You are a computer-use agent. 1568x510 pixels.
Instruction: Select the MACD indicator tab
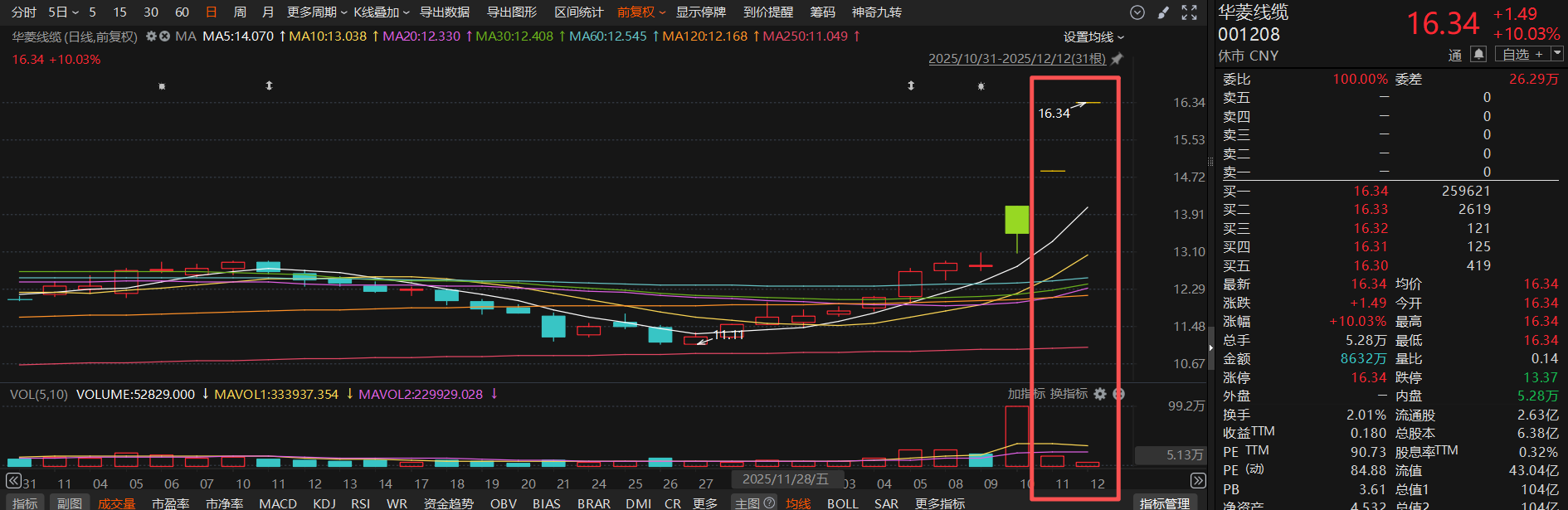tap(277, 503)
